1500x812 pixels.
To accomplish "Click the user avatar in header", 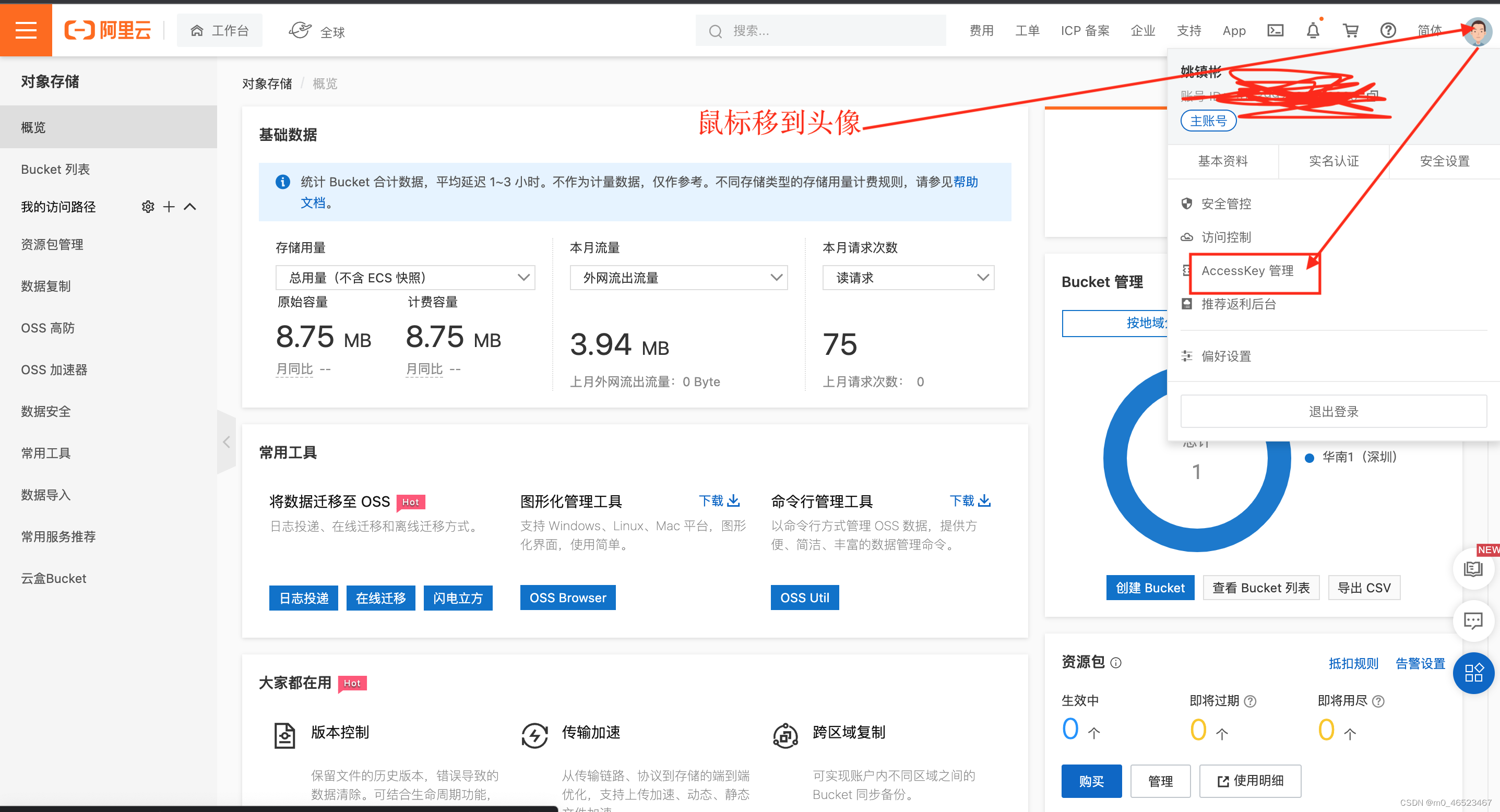I will pyautogui.click(x=1478, y=31).
